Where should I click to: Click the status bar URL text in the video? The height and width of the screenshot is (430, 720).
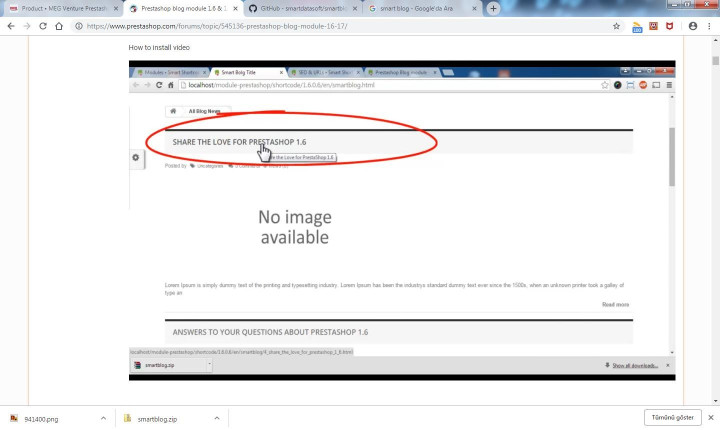241,352
